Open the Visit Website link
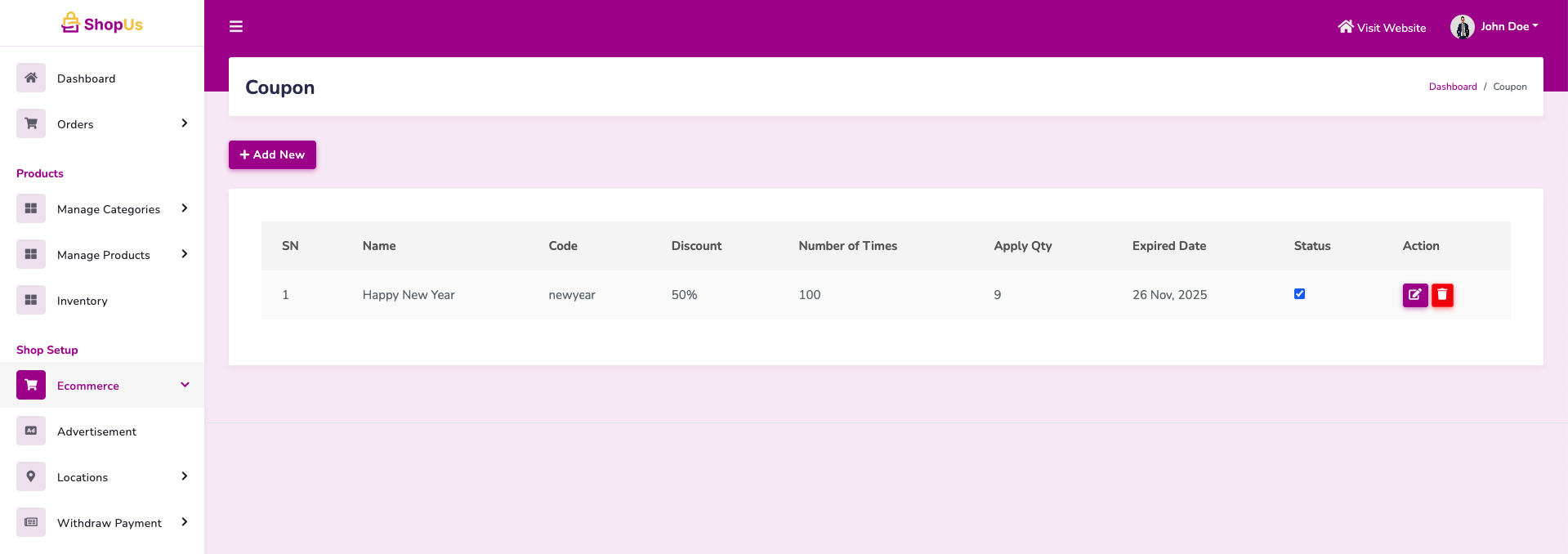The width and height of the screenshot is (1568, 554). pyautogui.click(x=1382, y=28)
